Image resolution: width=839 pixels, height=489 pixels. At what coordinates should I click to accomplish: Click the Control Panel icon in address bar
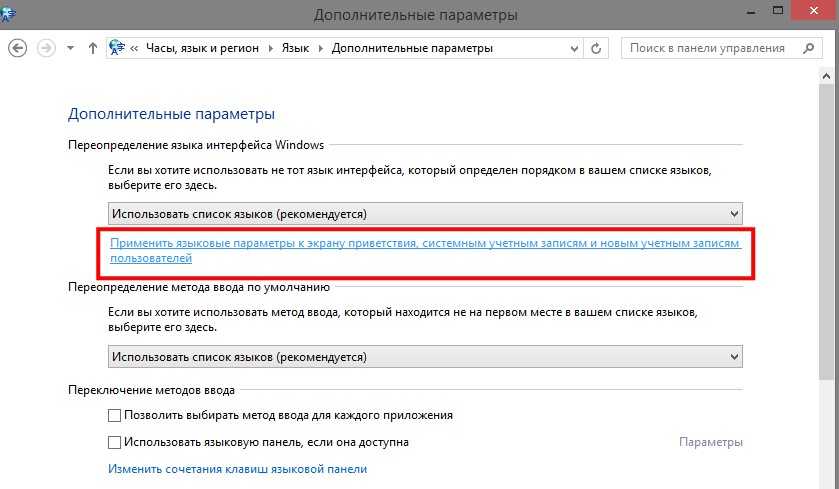119,48
